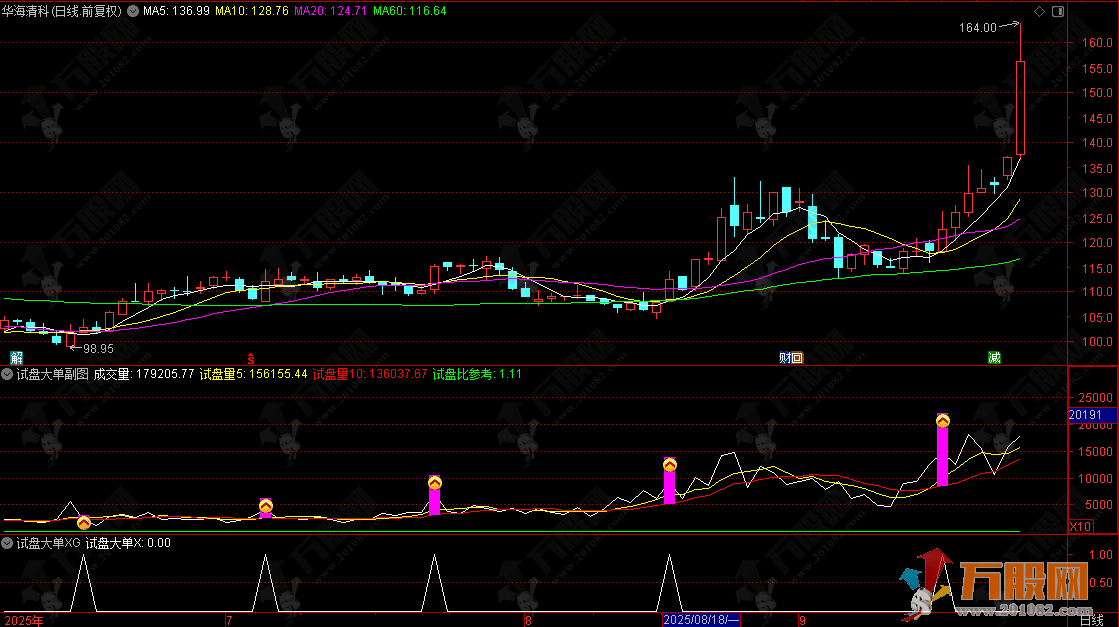The height and width of the screenshot is (627, 1119).
Task: Click the diamond icon at chart top-right
Action: click(x=1039, y=11)
